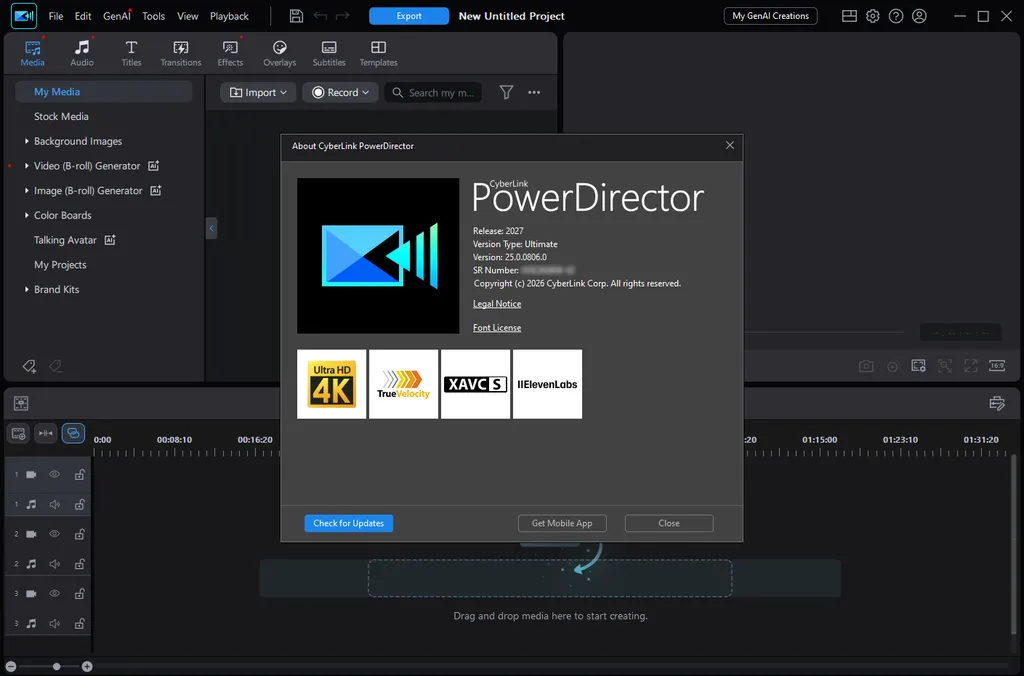Viewport: 1024px width, 676px height.
Task: Open the Import dropdown
Action: tap(258, 93)
